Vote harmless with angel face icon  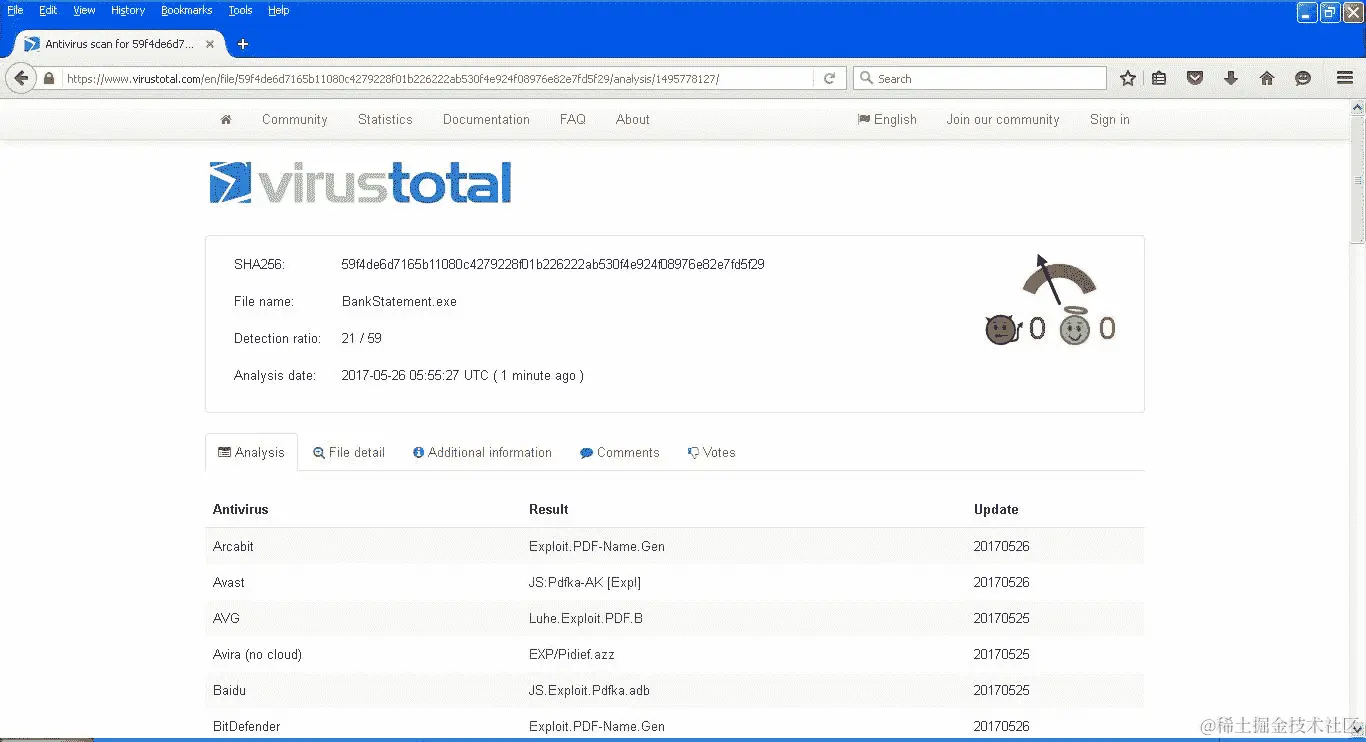pos(1075,326)
